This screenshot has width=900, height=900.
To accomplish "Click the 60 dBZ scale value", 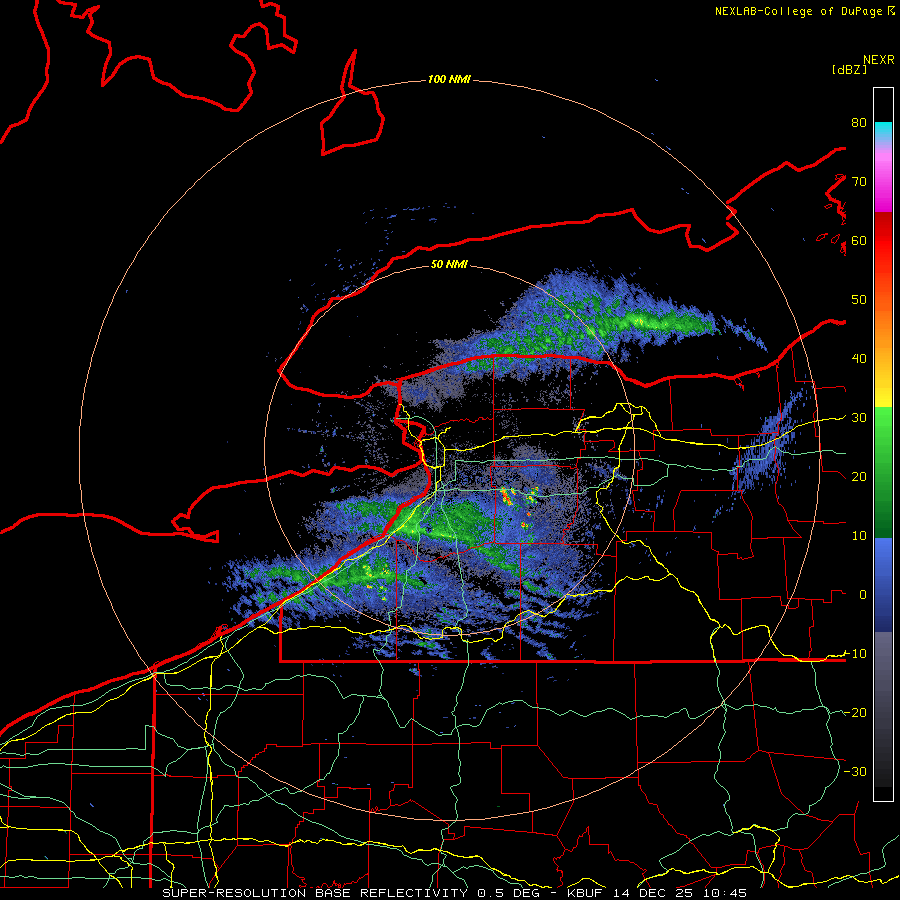I will [859, 241].
